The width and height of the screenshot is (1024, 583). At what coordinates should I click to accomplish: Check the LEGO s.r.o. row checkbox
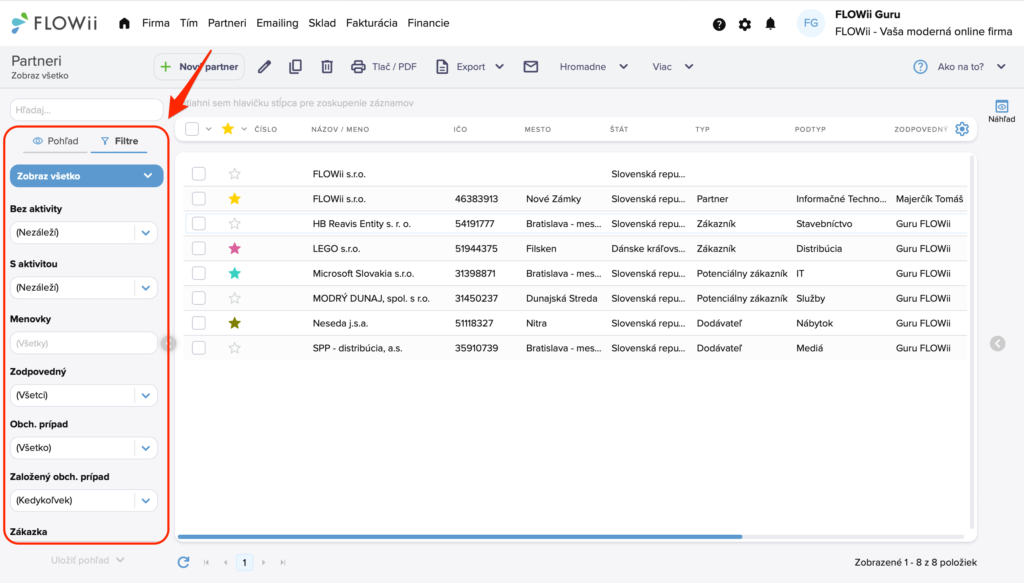pos(199,249)
